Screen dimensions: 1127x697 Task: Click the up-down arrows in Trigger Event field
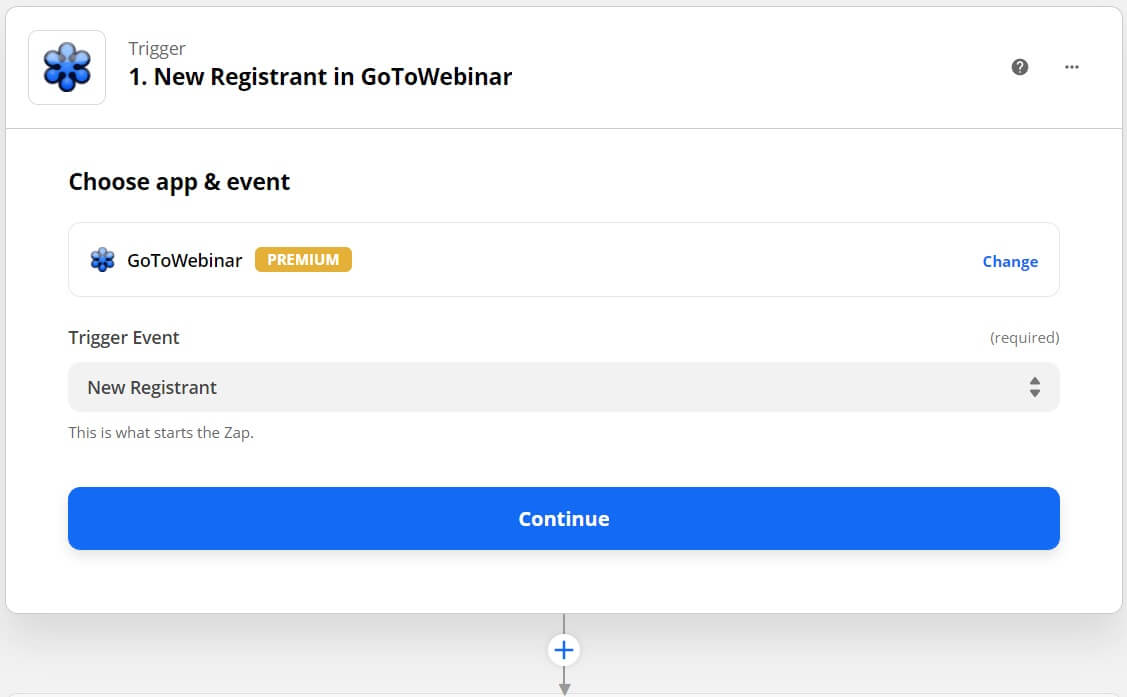point(1034,387)
